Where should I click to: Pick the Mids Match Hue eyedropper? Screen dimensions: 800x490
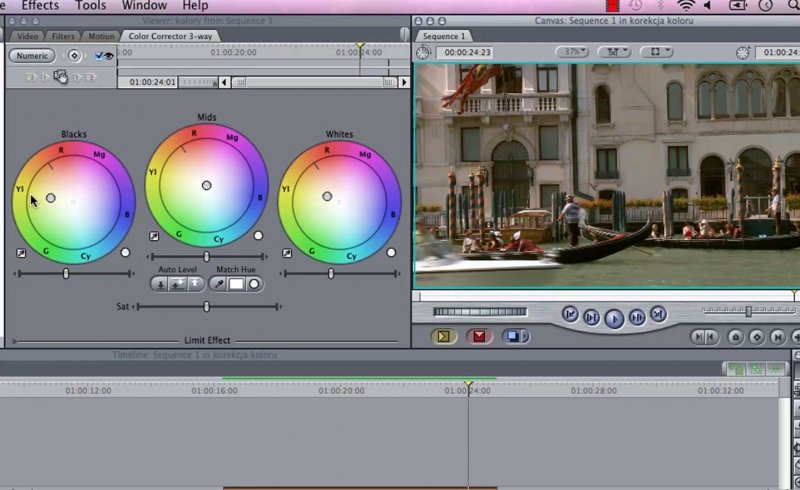217,284
